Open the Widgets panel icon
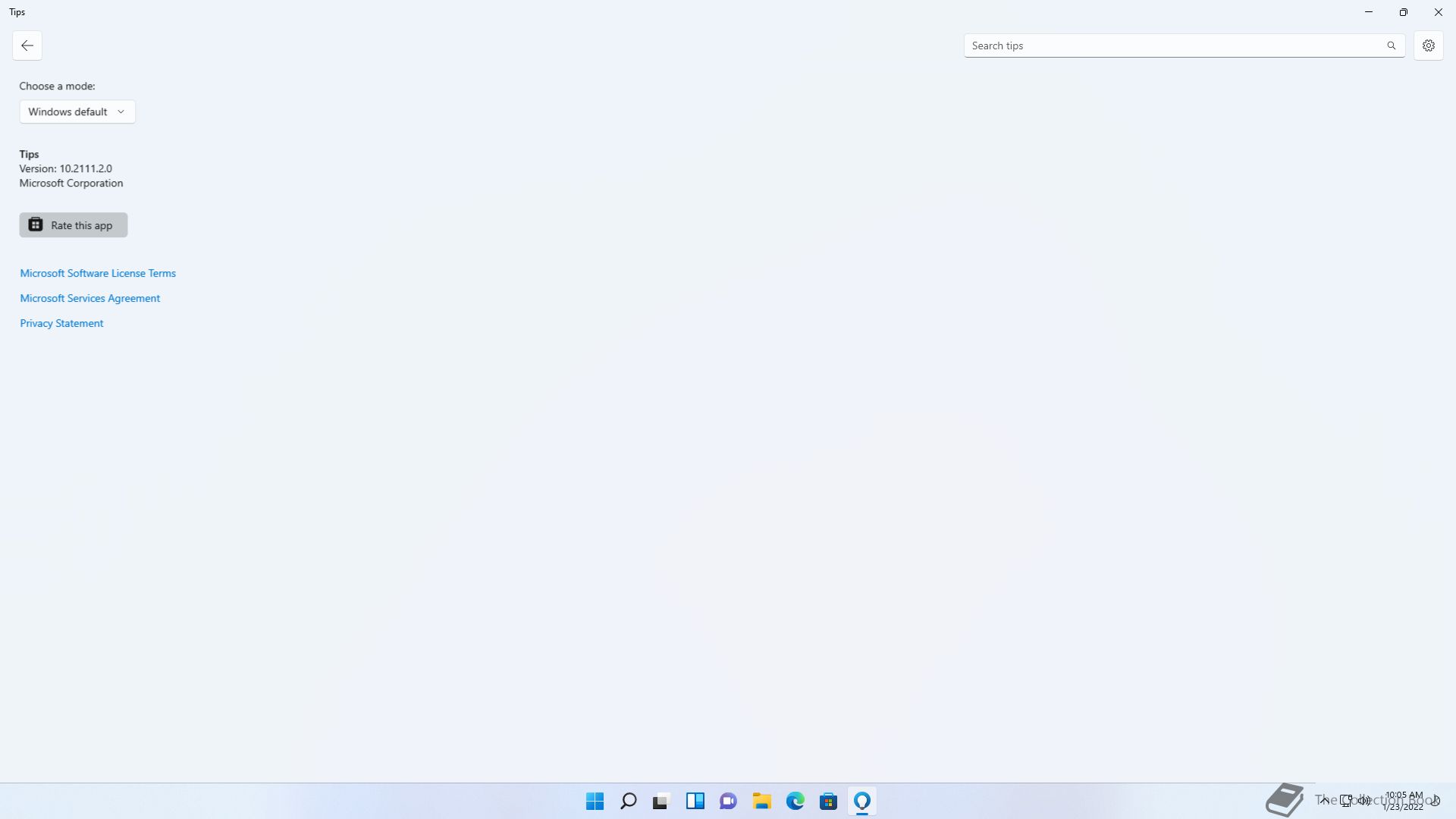 695,801
